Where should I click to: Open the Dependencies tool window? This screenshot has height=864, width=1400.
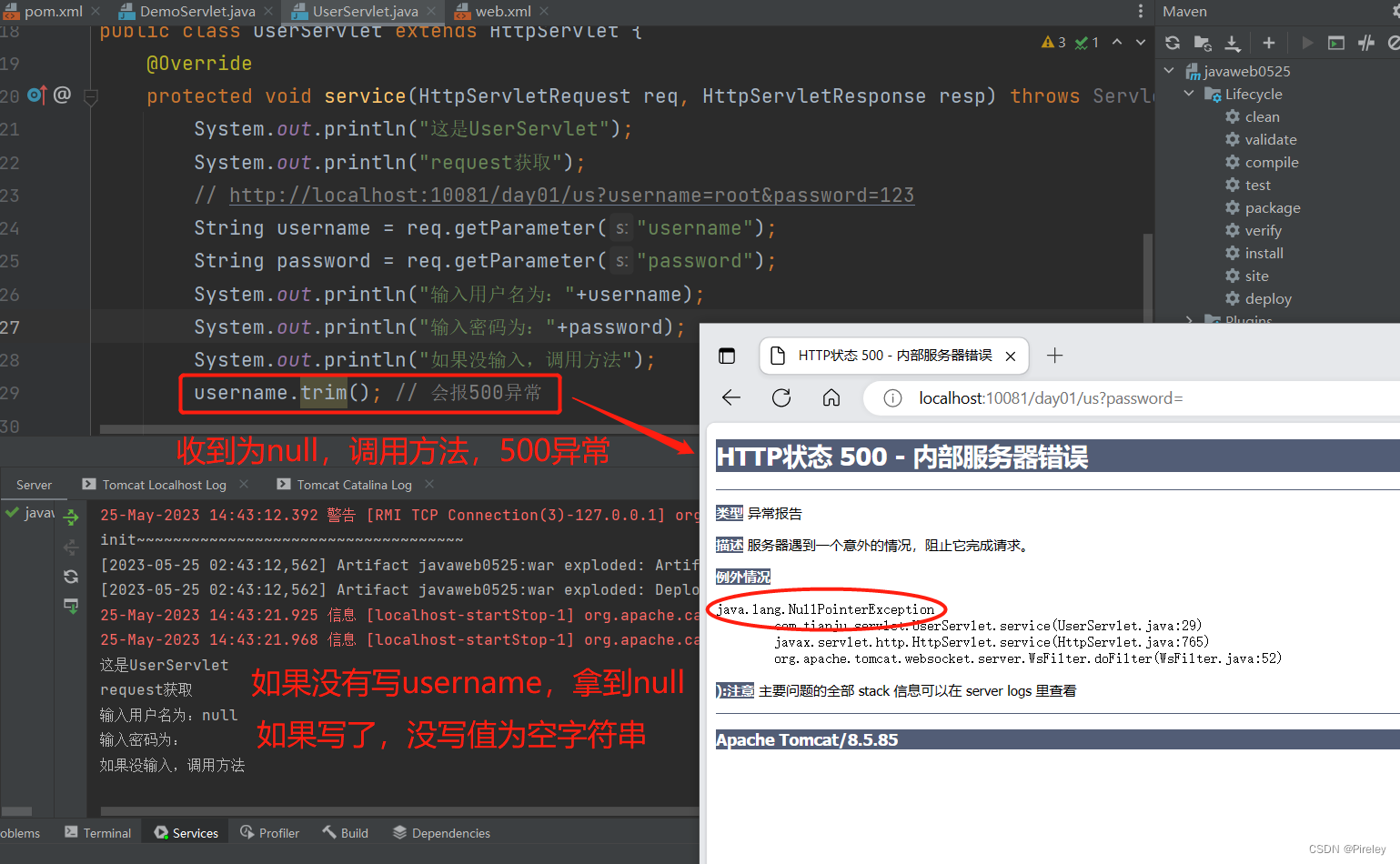point(441,833)
